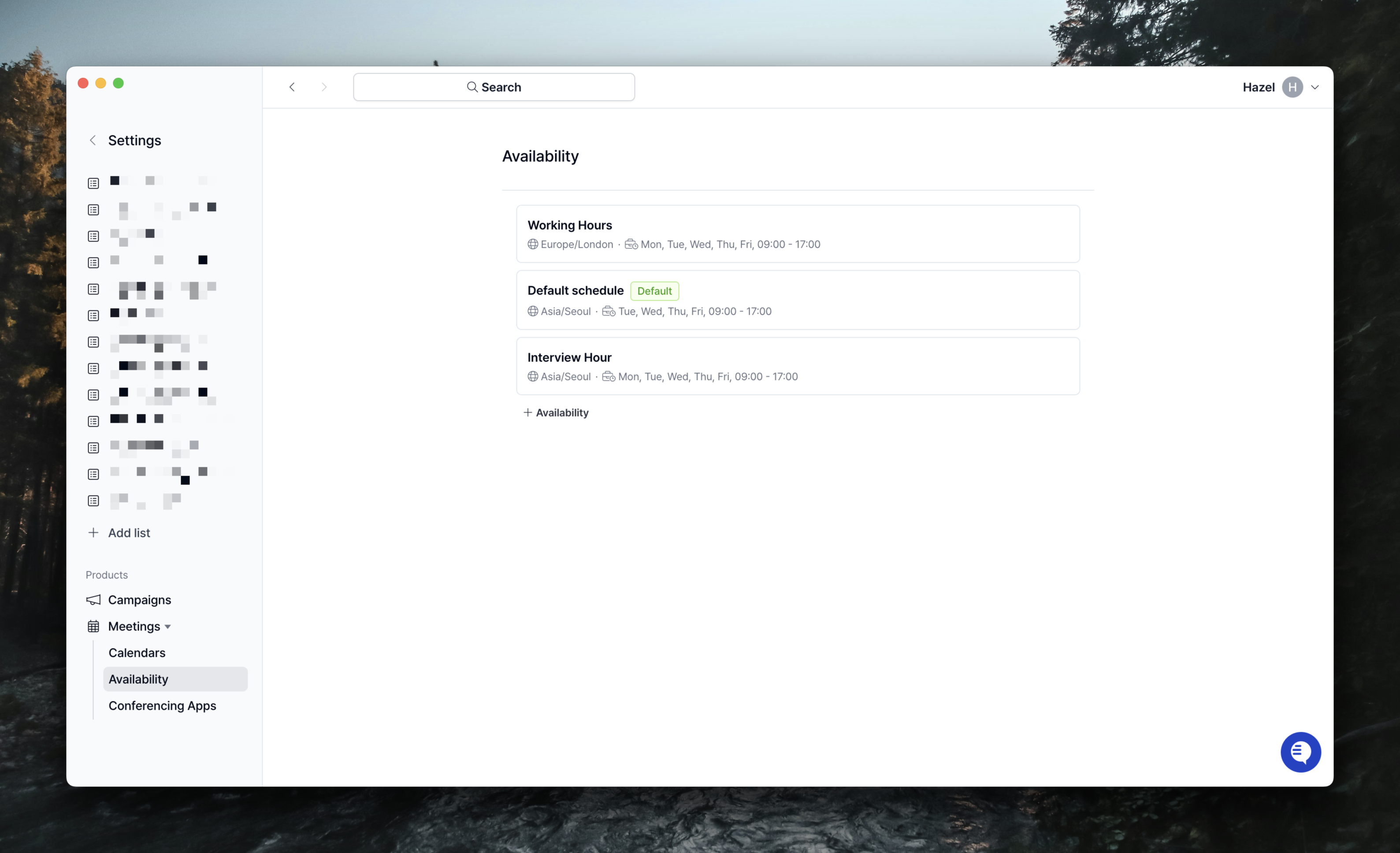Select Calendars under Meetings
The image size is (1400, 853).
coord(137,652)
